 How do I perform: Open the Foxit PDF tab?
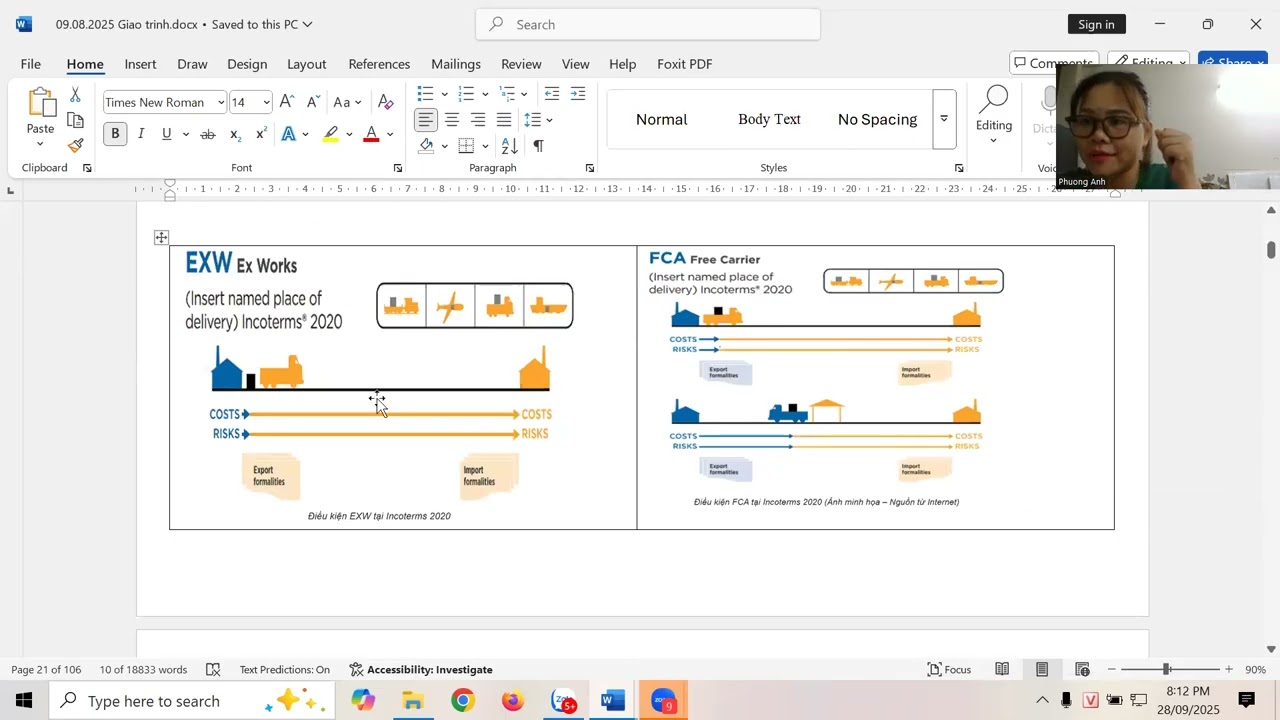pos(685,64)
